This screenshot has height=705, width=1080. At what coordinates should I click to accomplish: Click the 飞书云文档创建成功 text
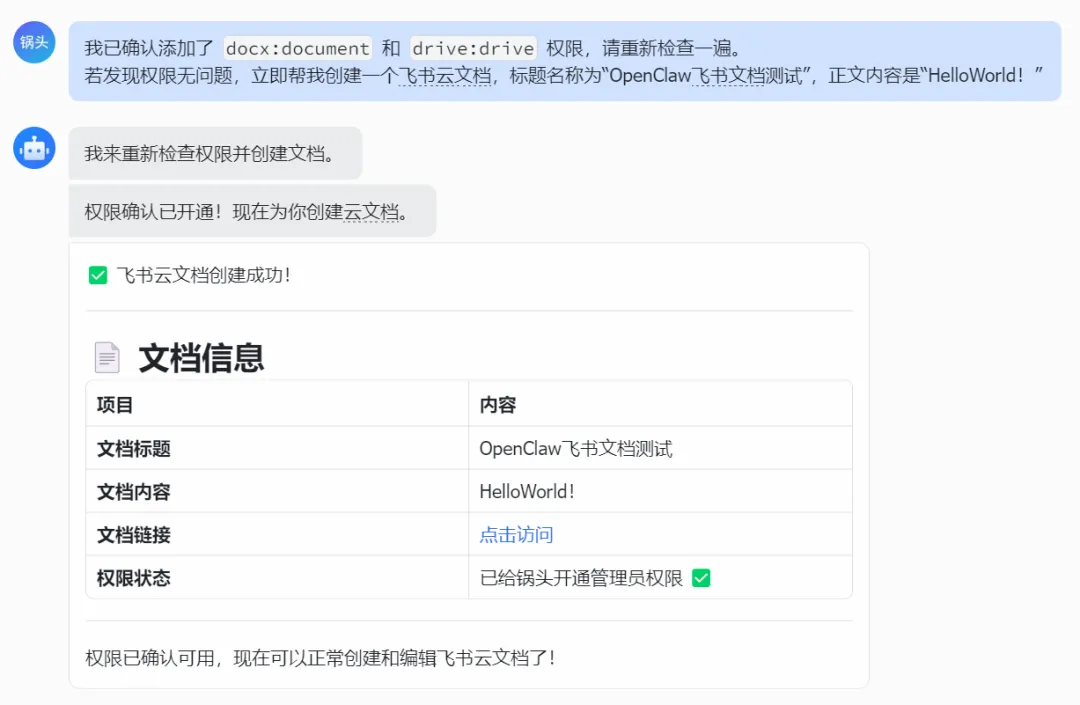pyautogui.click(x=204, y=275)
